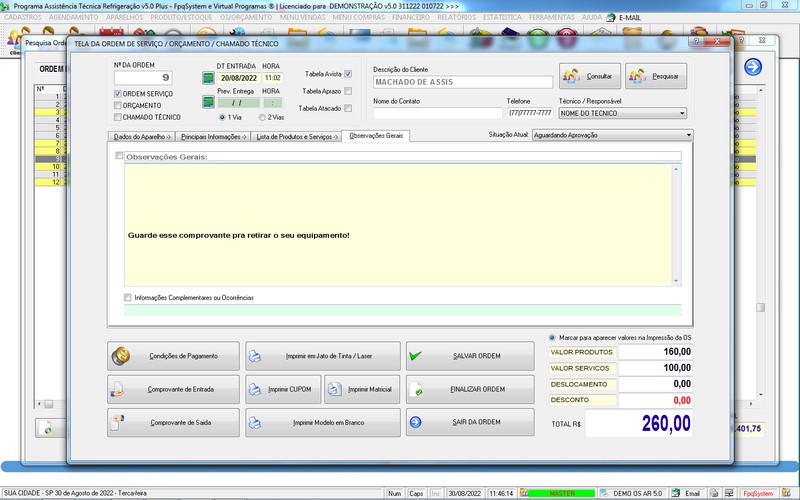This screenshot has width=800, height=500.
Task: Click Comprovante de Saída button
Action: click(x=173, y=422)
